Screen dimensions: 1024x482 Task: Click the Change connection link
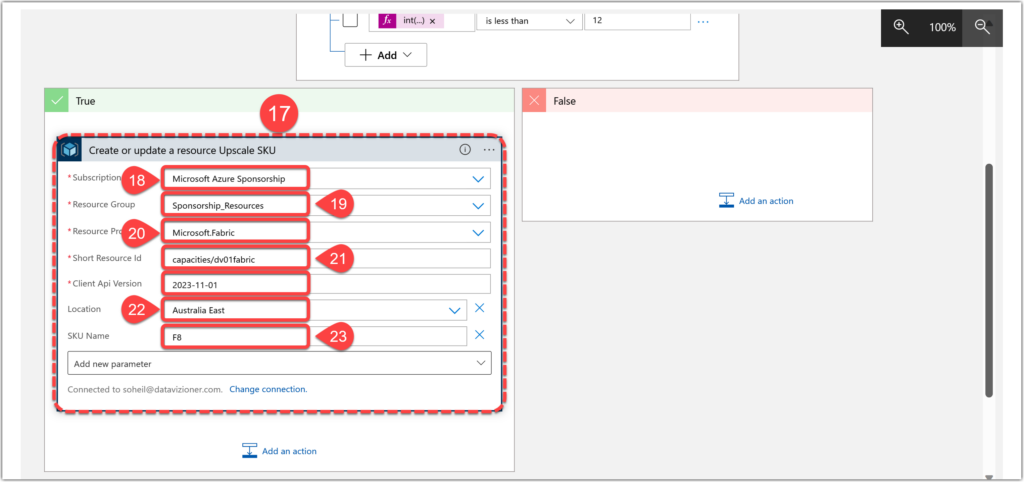tap(268, 389)
